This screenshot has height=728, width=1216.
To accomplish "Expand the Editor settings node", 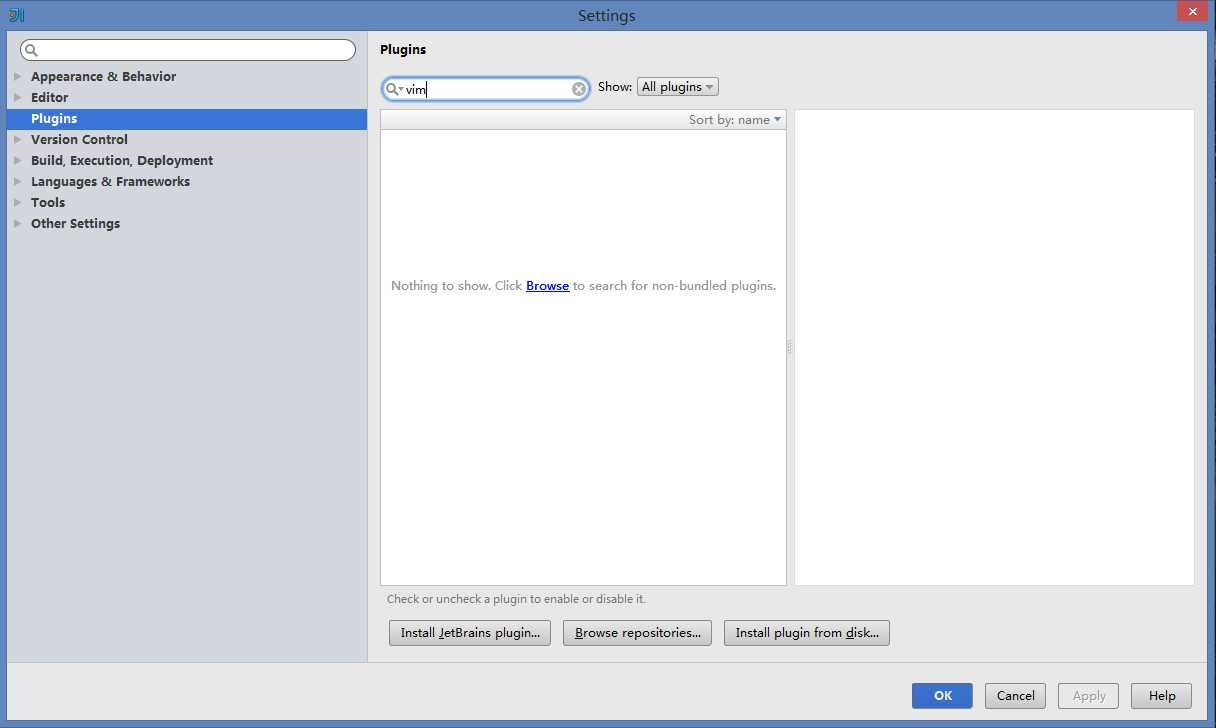I will pyautogui.click(x=17, y=97).
